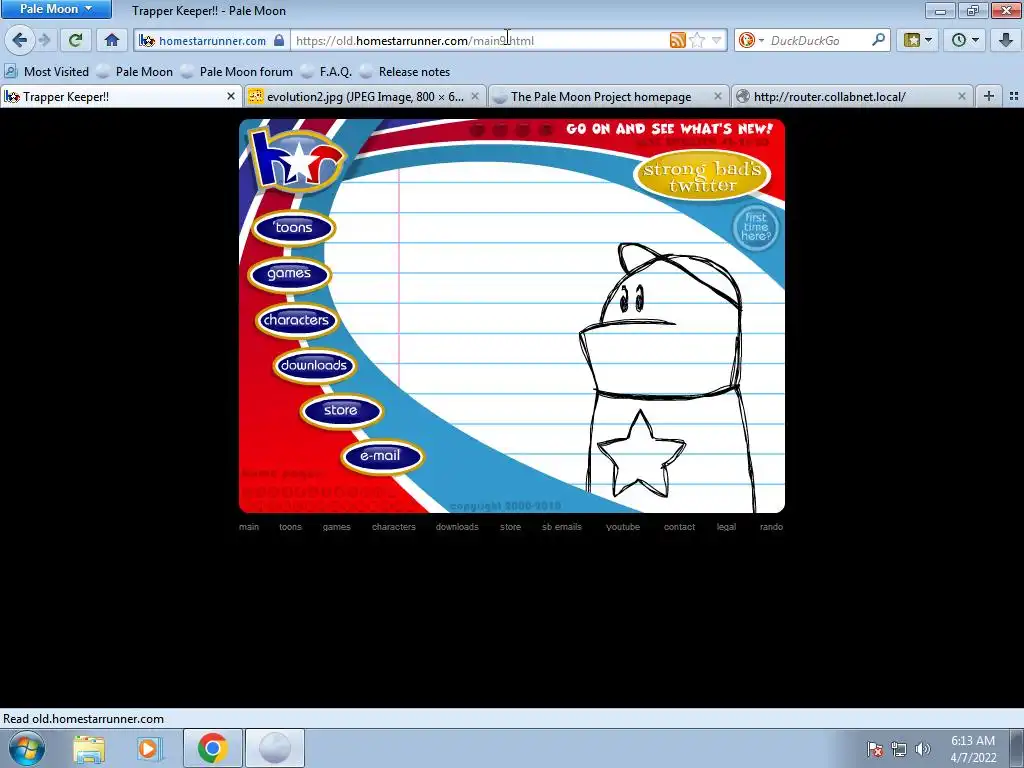Viewport: 1024px width, 768px height.
Task: Go back using the browser's back arrow
Action: coord(20,40)
